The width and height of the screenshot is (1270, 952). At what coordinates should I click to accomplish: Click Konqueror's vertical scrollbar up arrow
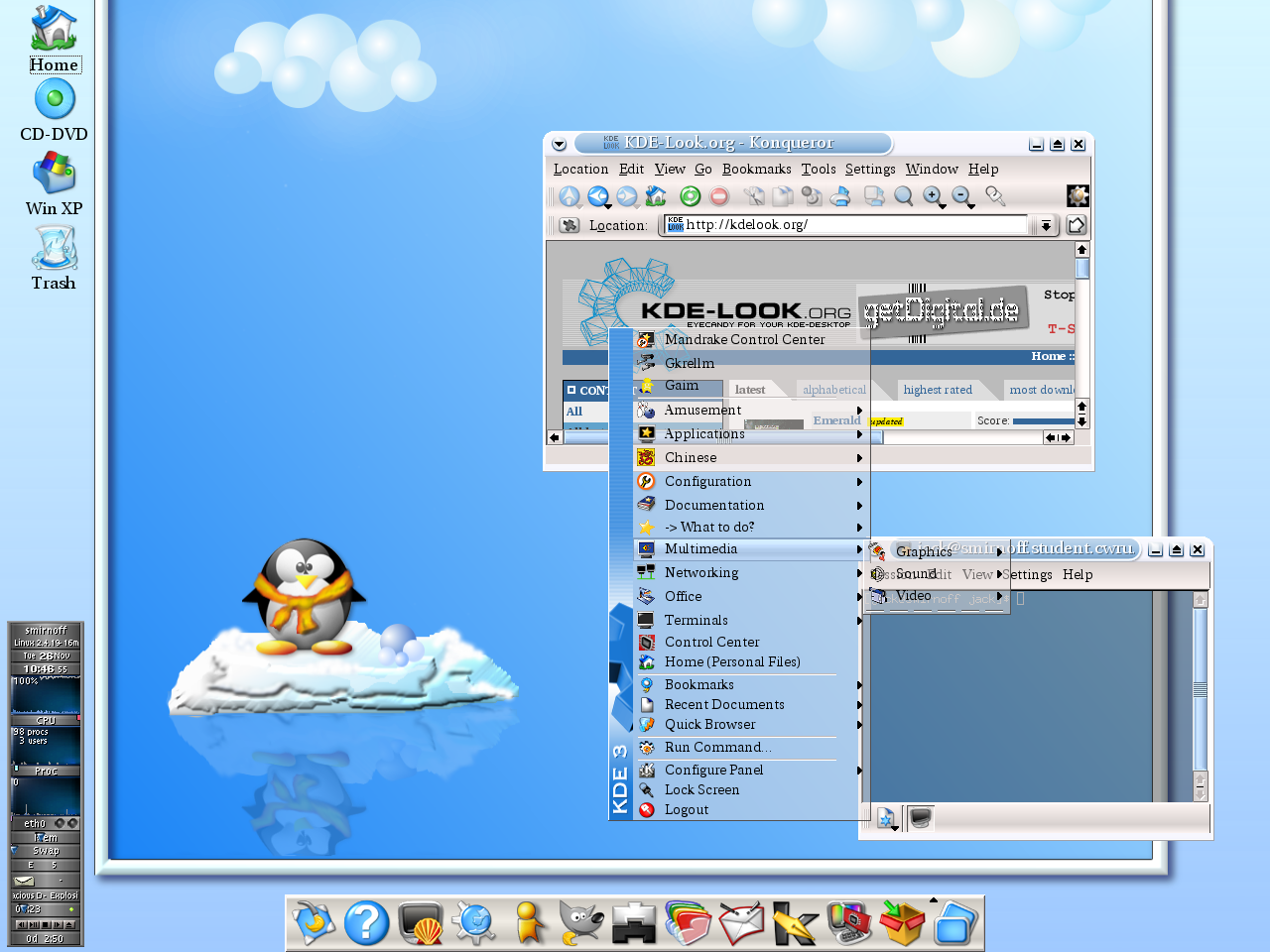[x=1081, y=250]
